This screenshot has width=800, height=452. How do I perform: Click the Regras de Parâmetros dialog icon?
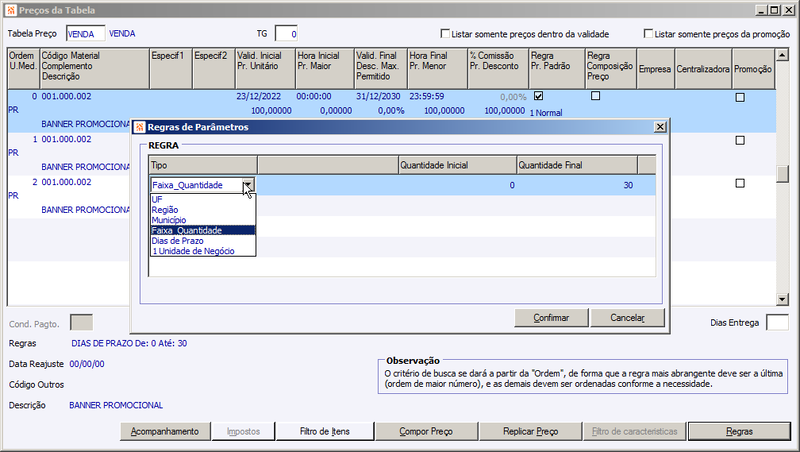pyautogui.click(x=139, y=127)
